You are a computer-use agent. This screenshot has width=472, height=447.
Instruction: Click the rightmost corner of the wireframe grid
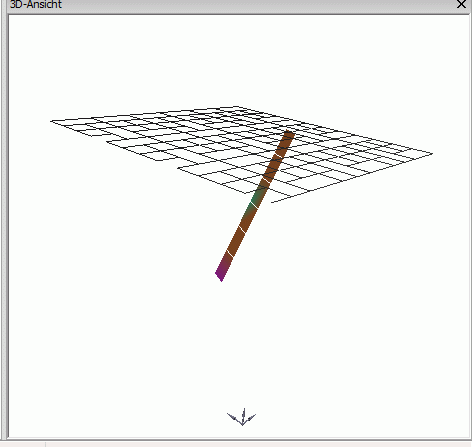(x=432, y=153)
